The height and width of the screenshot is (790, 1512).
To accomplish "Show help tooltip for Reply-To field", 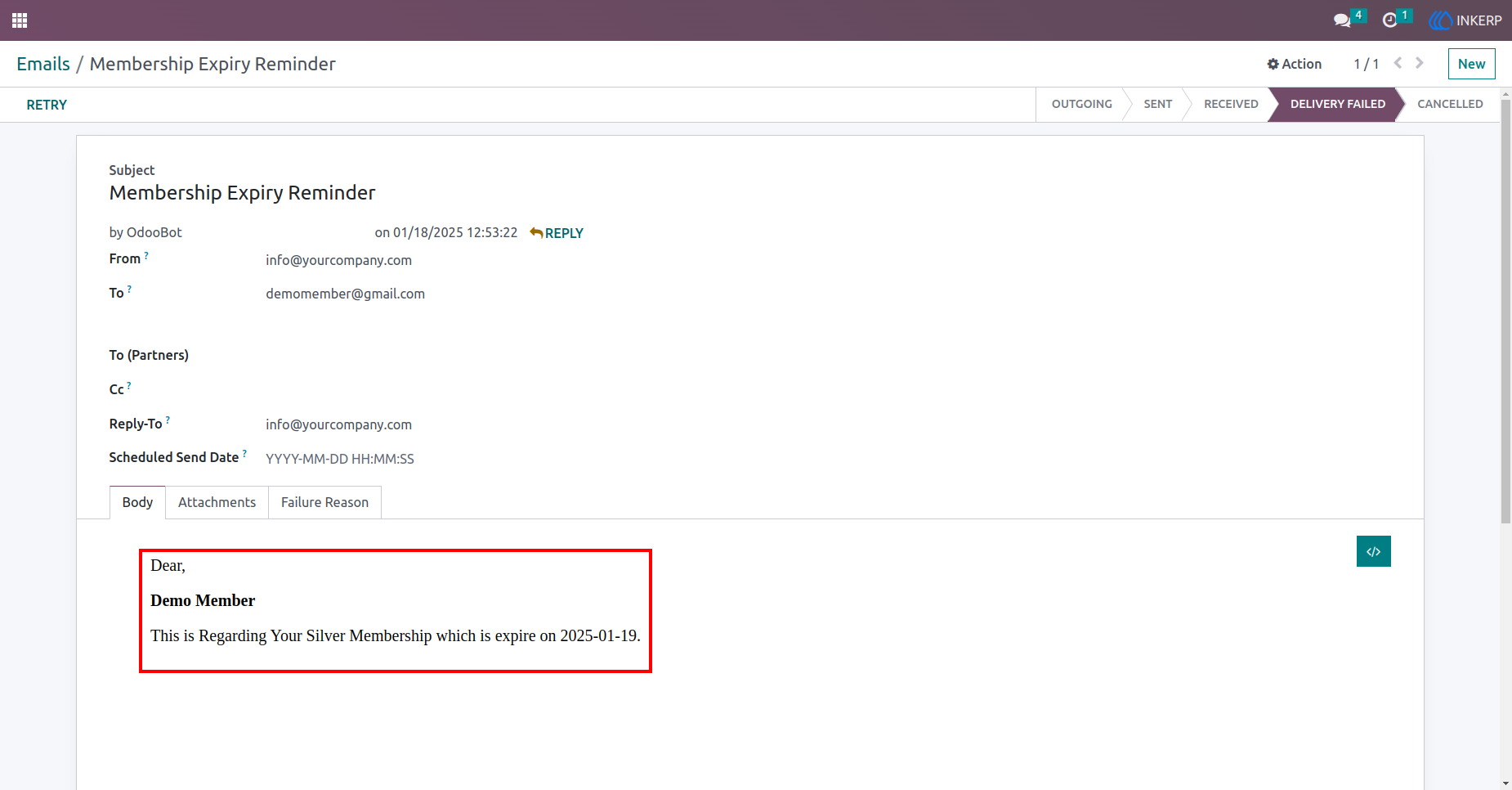I will click(x=168, y=420).
